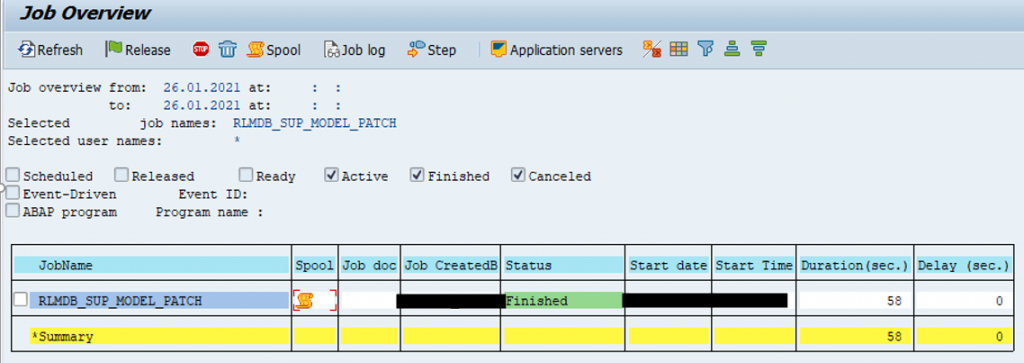Toggle the ABAP program checkbox
Viewport: 1024px width, 363px height.
tap(12, 210)
